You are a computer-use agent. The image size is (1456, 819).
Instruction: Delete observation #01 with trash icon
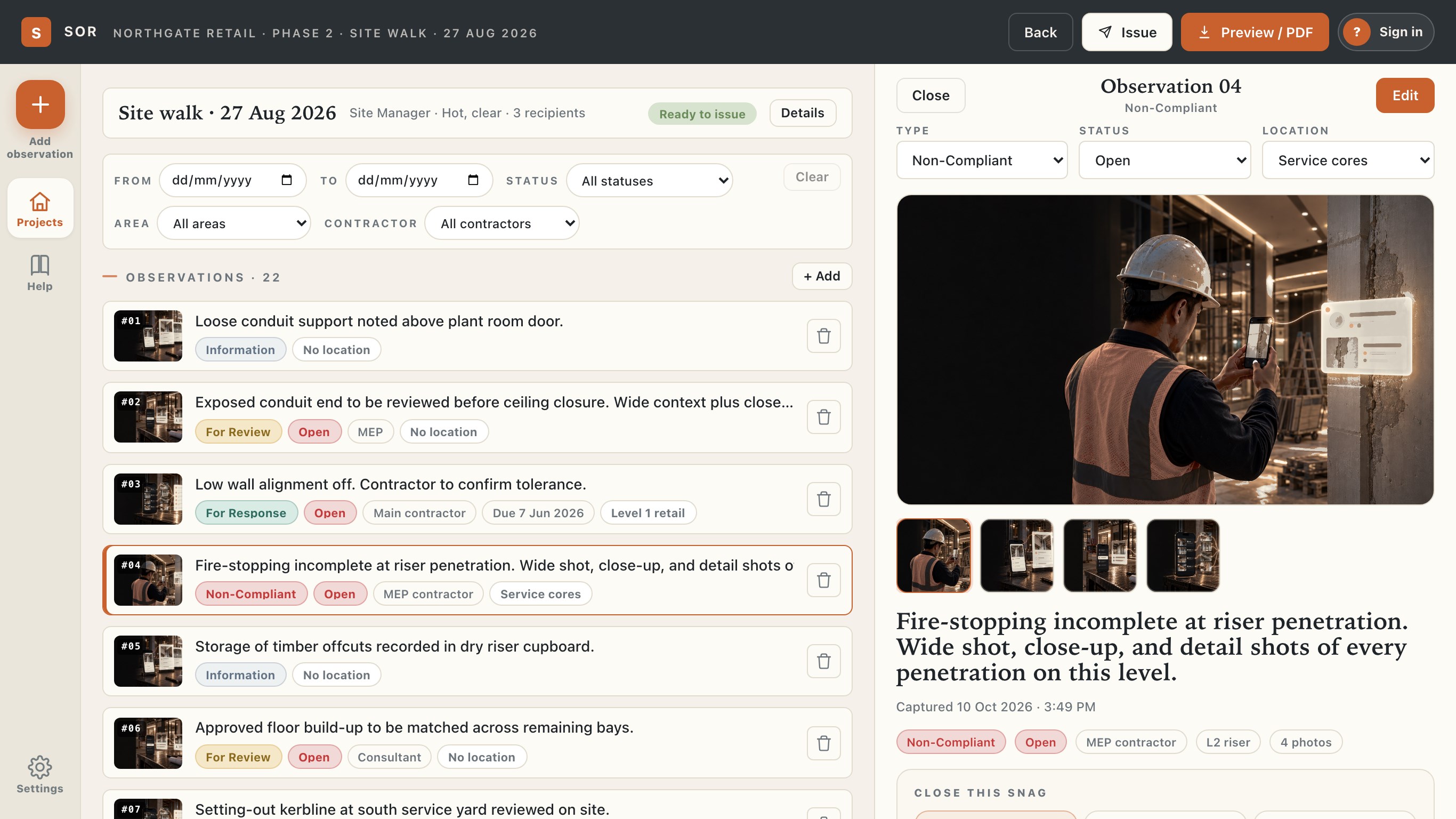click(823, 336)
